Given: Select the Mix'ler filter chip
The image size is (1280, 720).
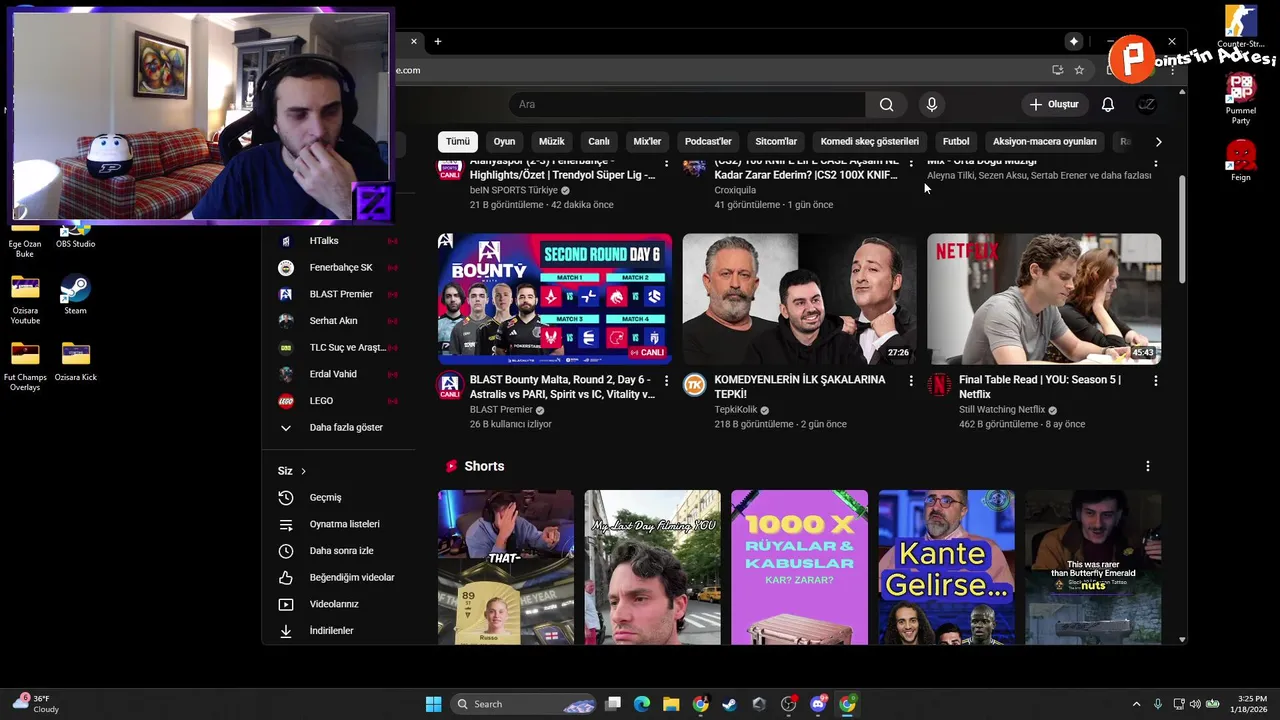Looking at the screenshot, I should (x=647, y=142).
